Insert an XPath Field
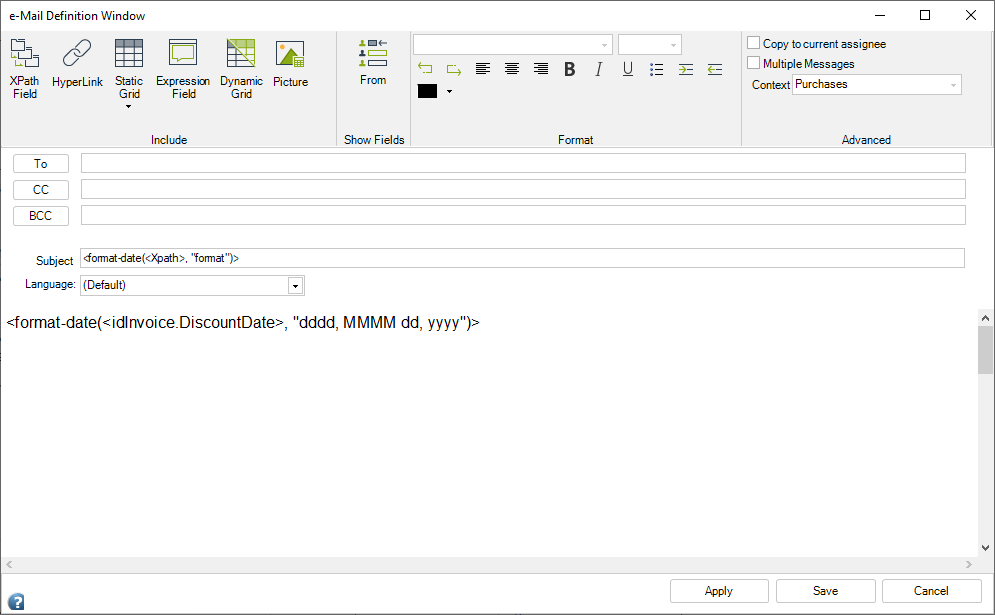This screenshot has height=615, width=995. [25, 69]
